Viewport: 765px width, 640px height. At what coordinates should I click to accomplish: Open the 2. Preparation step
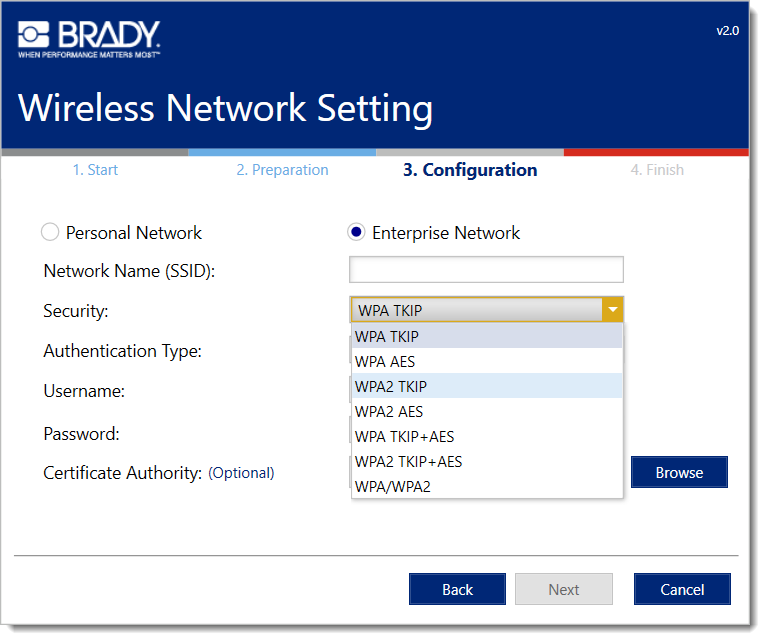pyautogui.click(x=282, y=170)
